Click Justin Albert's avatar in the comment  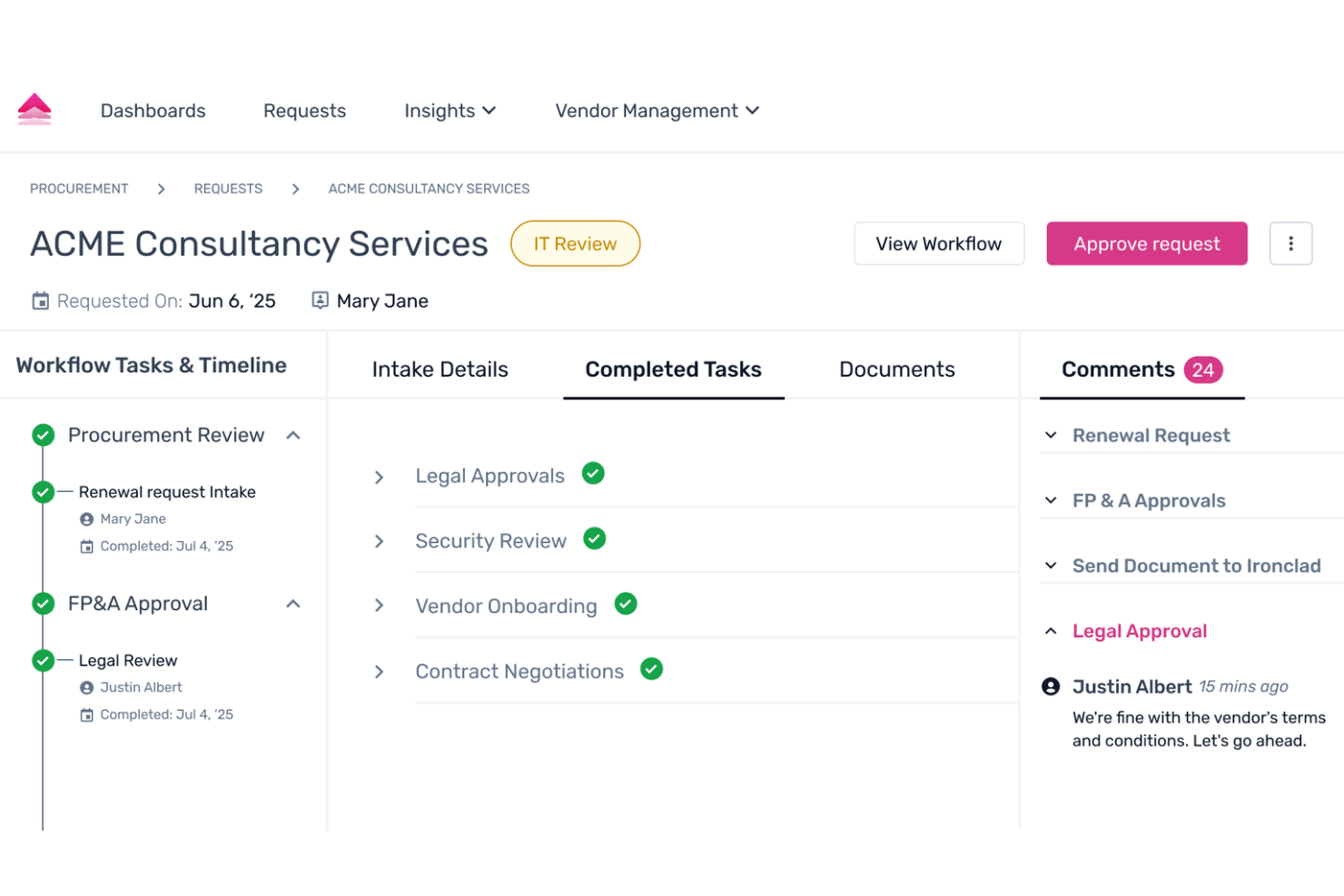1052,686
